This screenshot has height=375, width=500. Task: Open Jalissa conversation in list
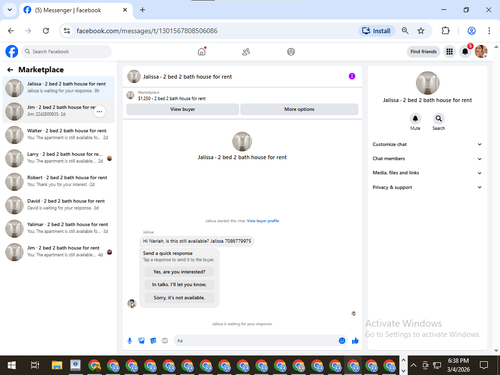[x=59, y=88]
